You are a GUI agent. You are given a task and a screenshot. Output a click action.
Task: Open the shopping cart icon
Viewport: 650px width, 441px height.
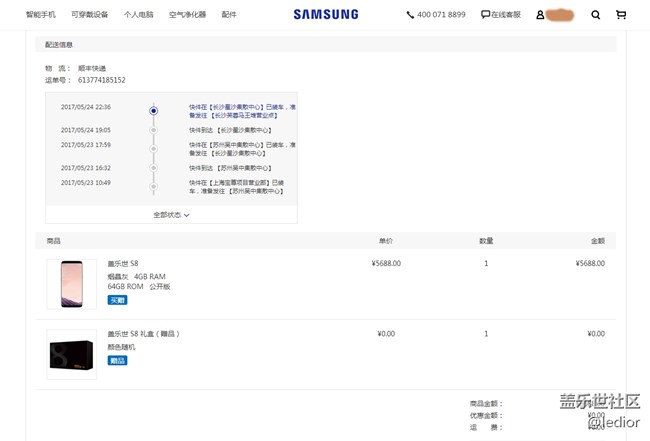pos(621,15)
